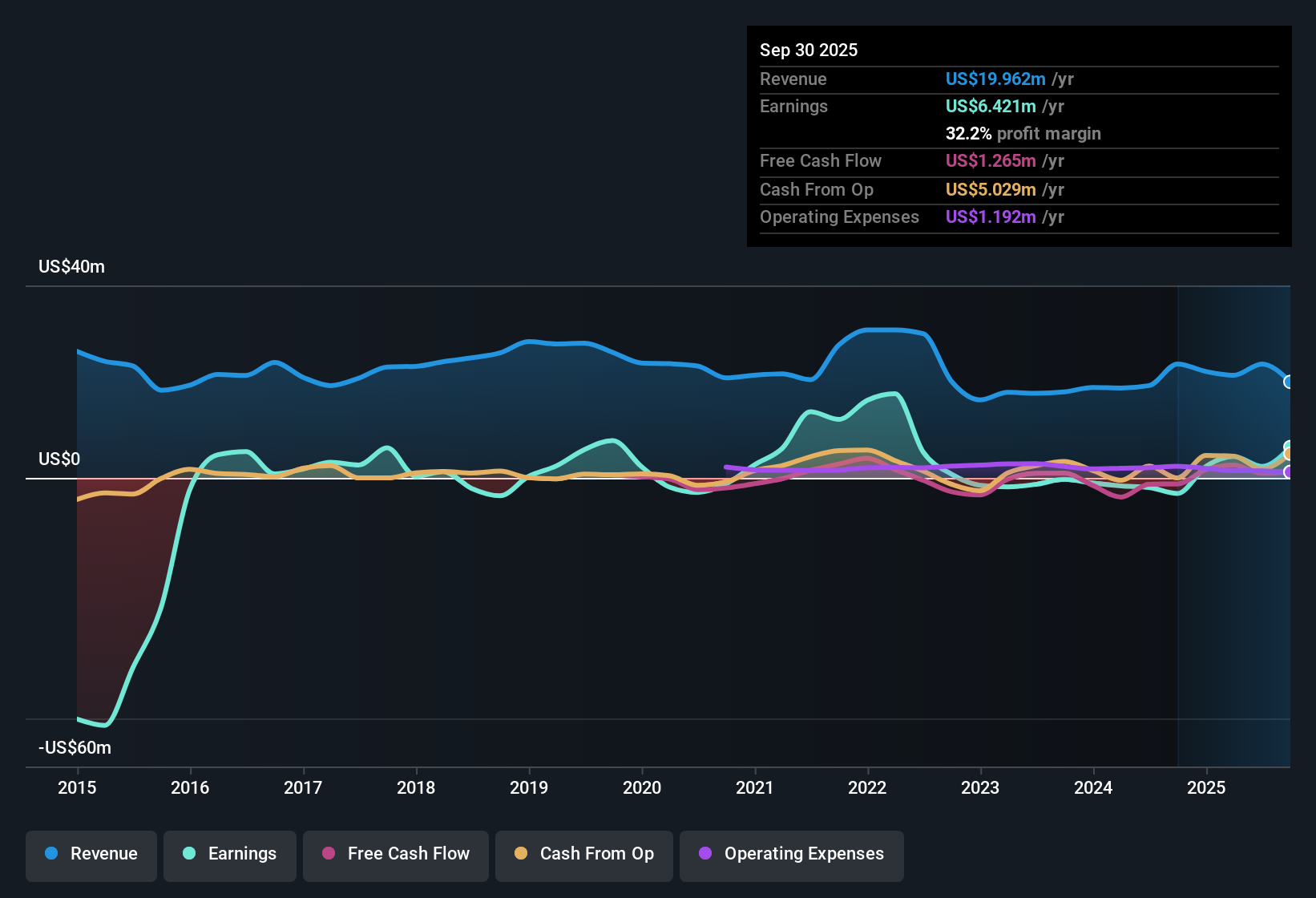The image size is (1316, 898).
Task: Click the orange Cash From Op legend dot
Action: coord(520,854)
